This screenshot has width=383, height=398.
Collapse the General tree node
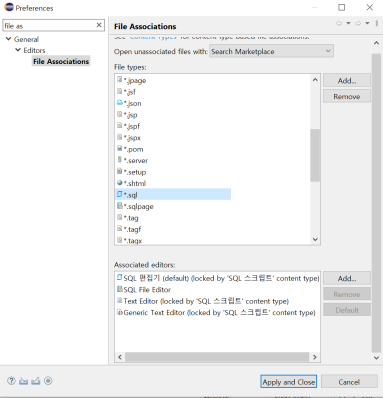[9, 39]
